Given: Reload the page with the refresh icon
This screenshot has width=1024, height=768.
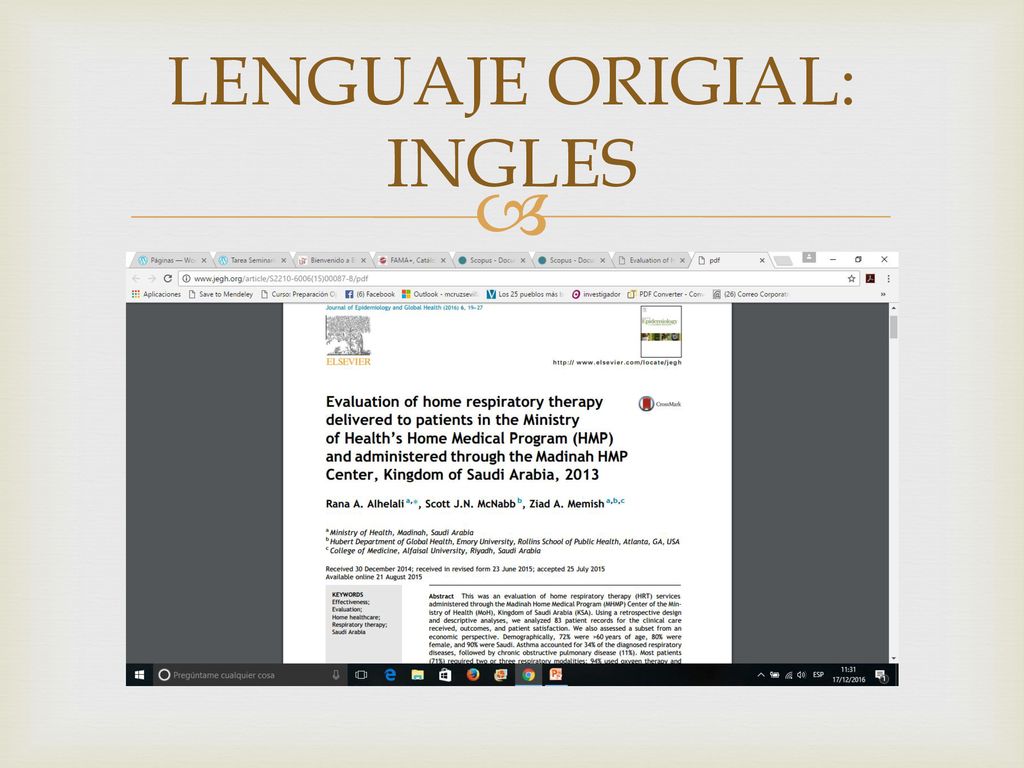Looking at the screenshot, I should point(168,278).
